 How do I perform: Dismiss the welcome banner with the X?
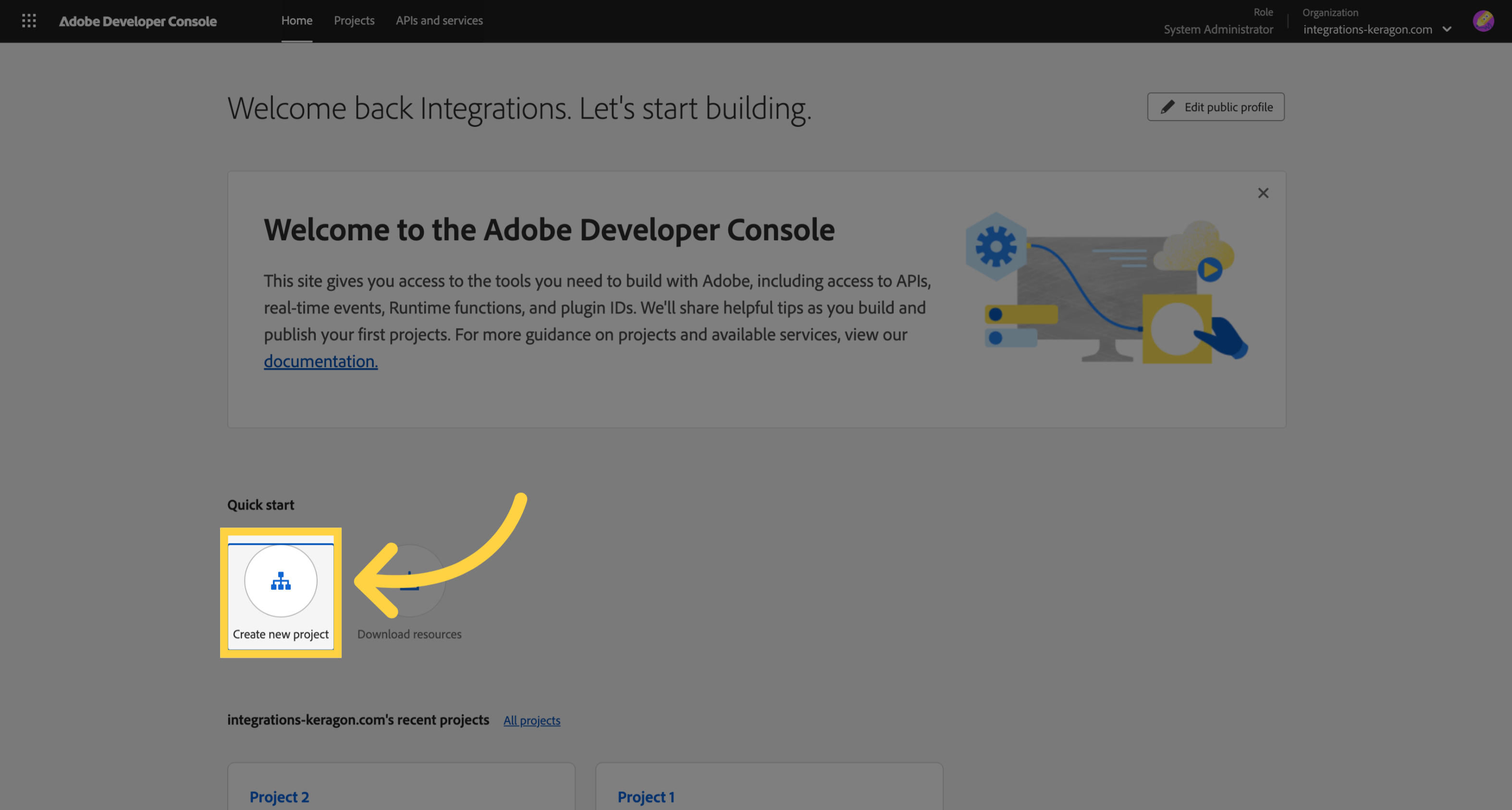point(1263,193)
